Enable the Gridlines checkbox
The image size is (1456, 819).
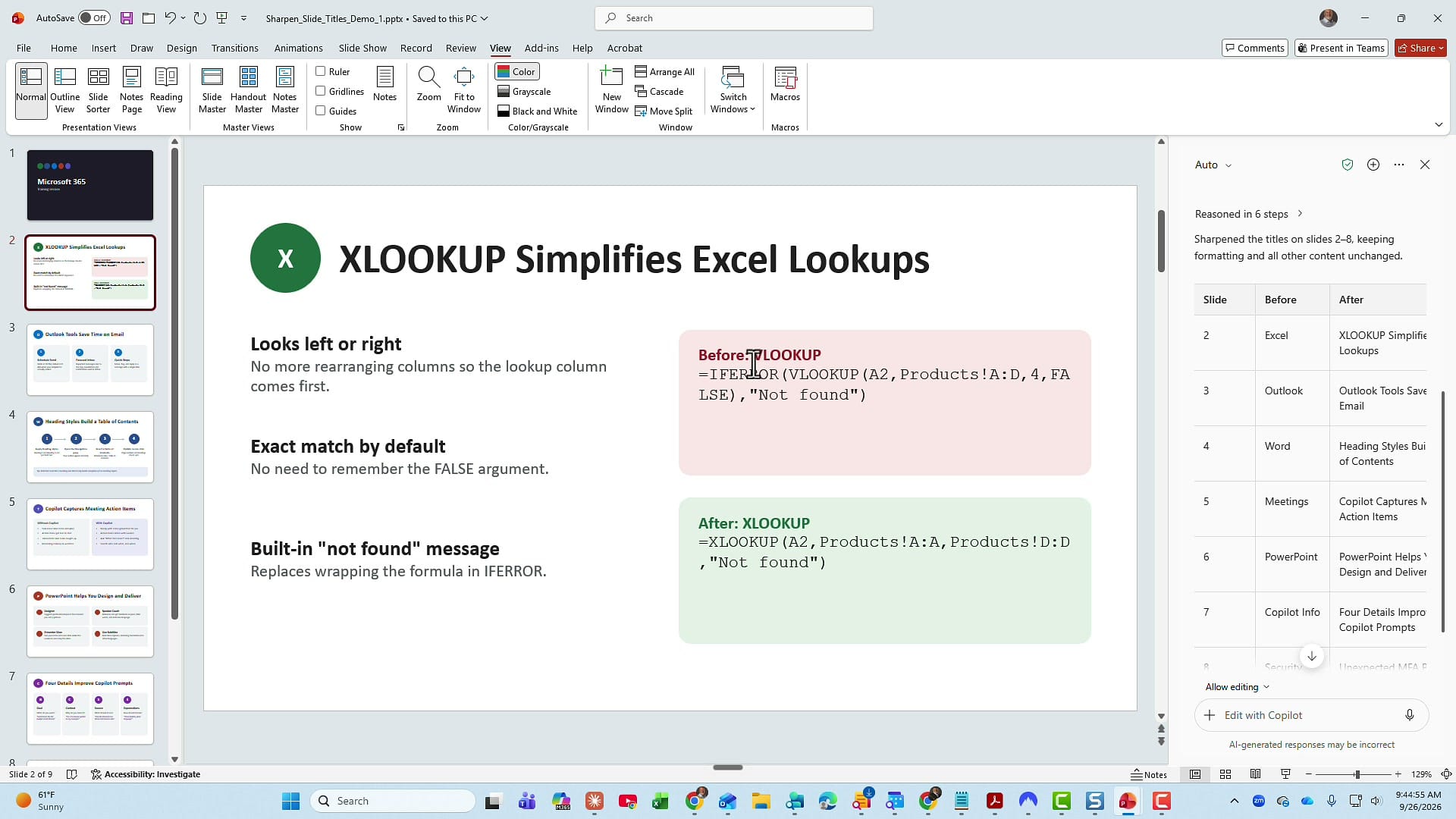pyautogui.click(x=321, y=91)
